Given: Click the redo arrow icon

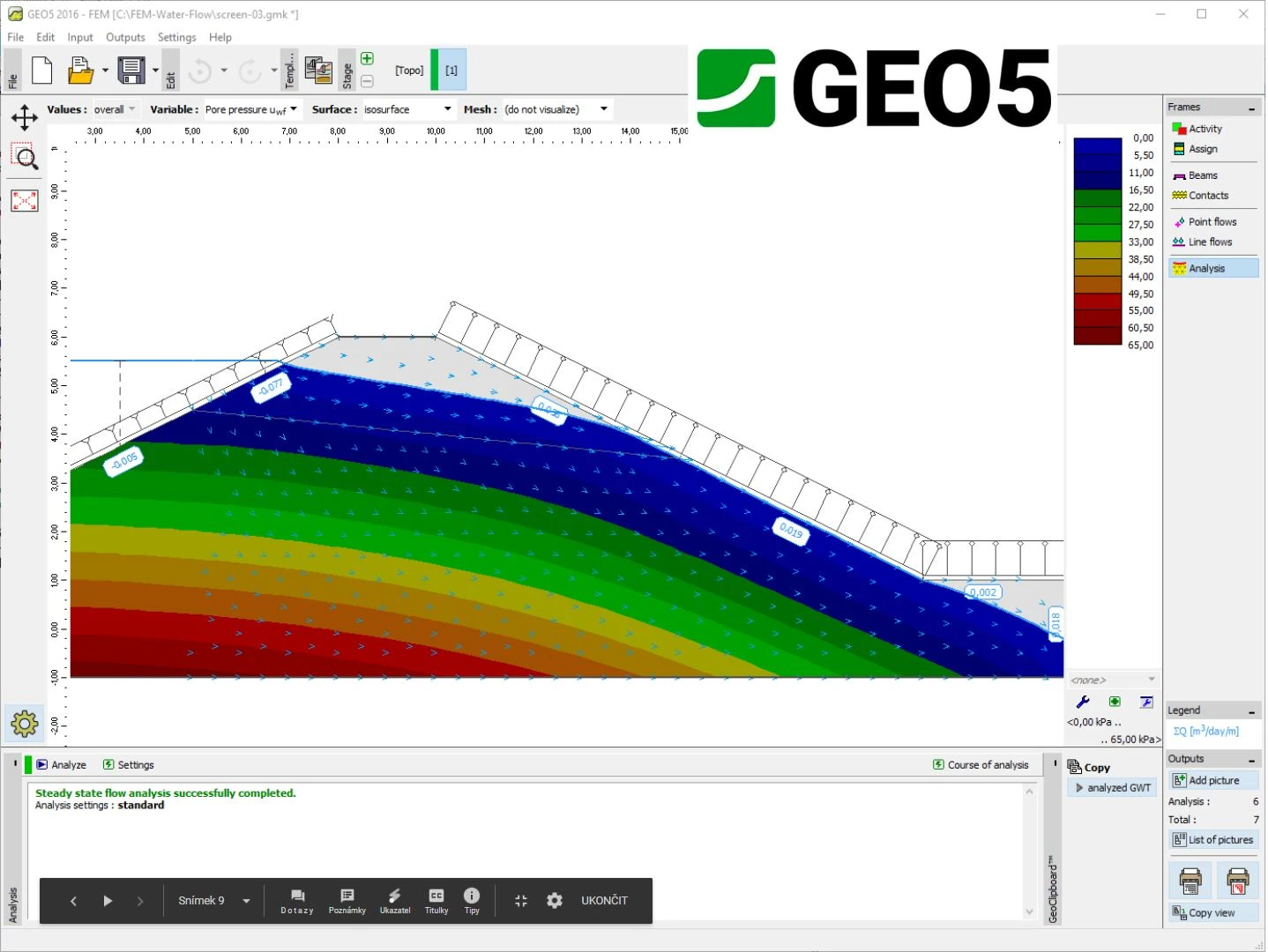Looking at the screenshot, I should [x=250, y=71].
